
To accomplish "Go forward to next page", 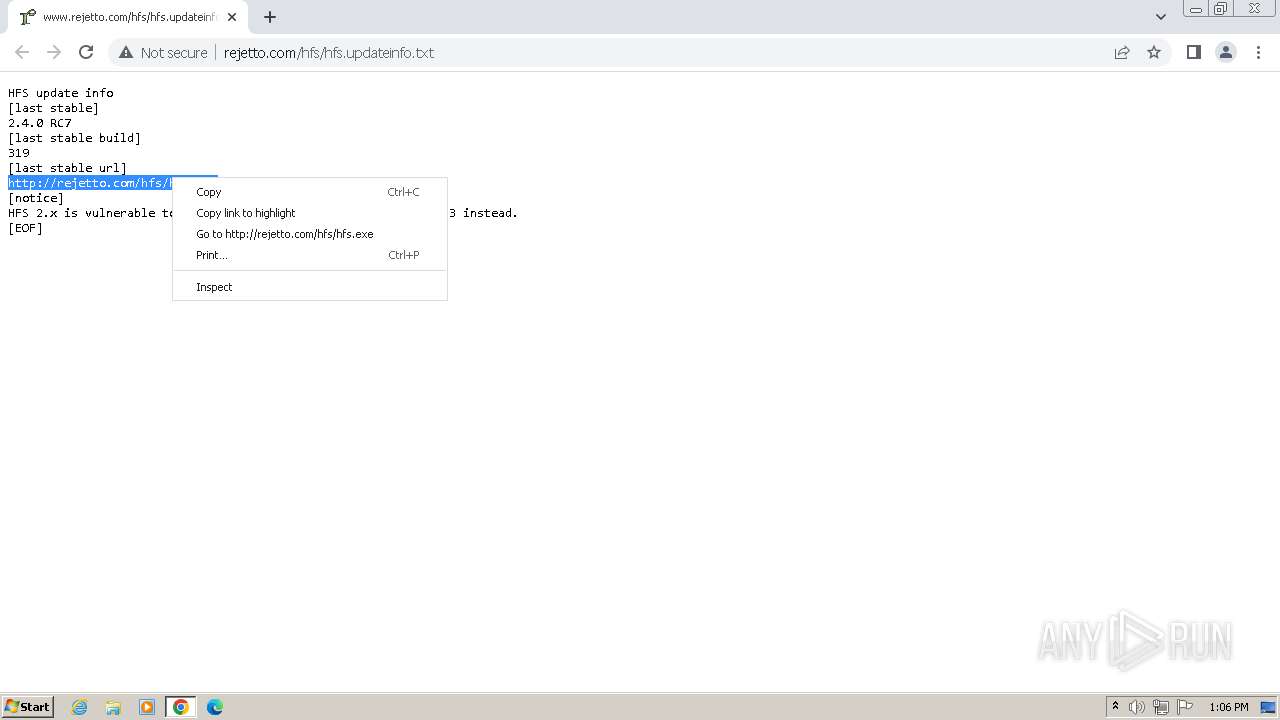I will 54,52.
